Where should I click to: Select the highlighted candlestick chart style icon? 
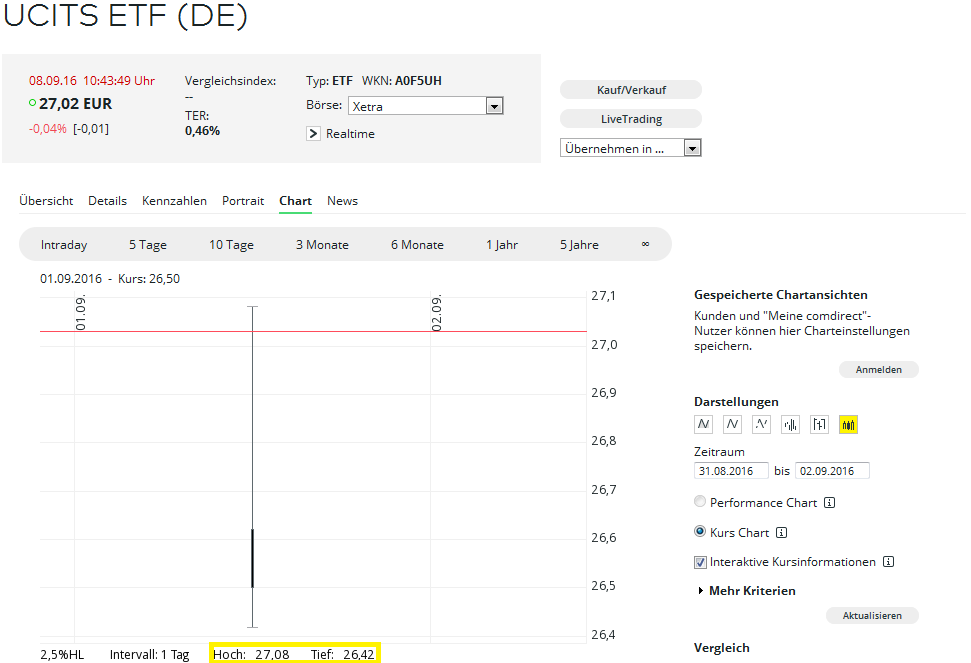(x=849, y=425)
